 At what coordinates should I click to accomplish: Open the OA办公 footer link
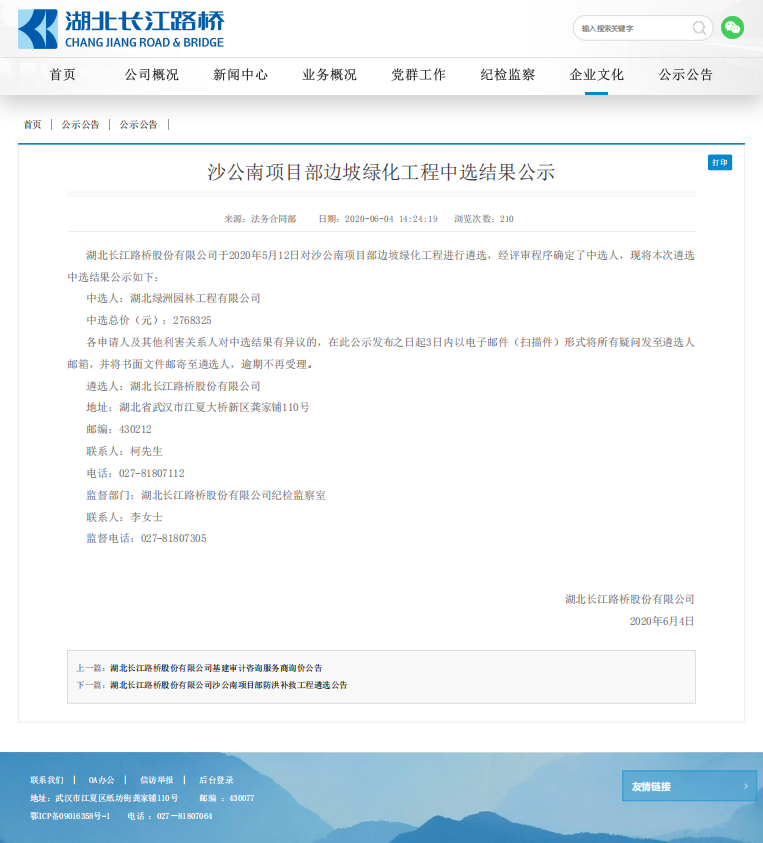(x=101, y=780)
